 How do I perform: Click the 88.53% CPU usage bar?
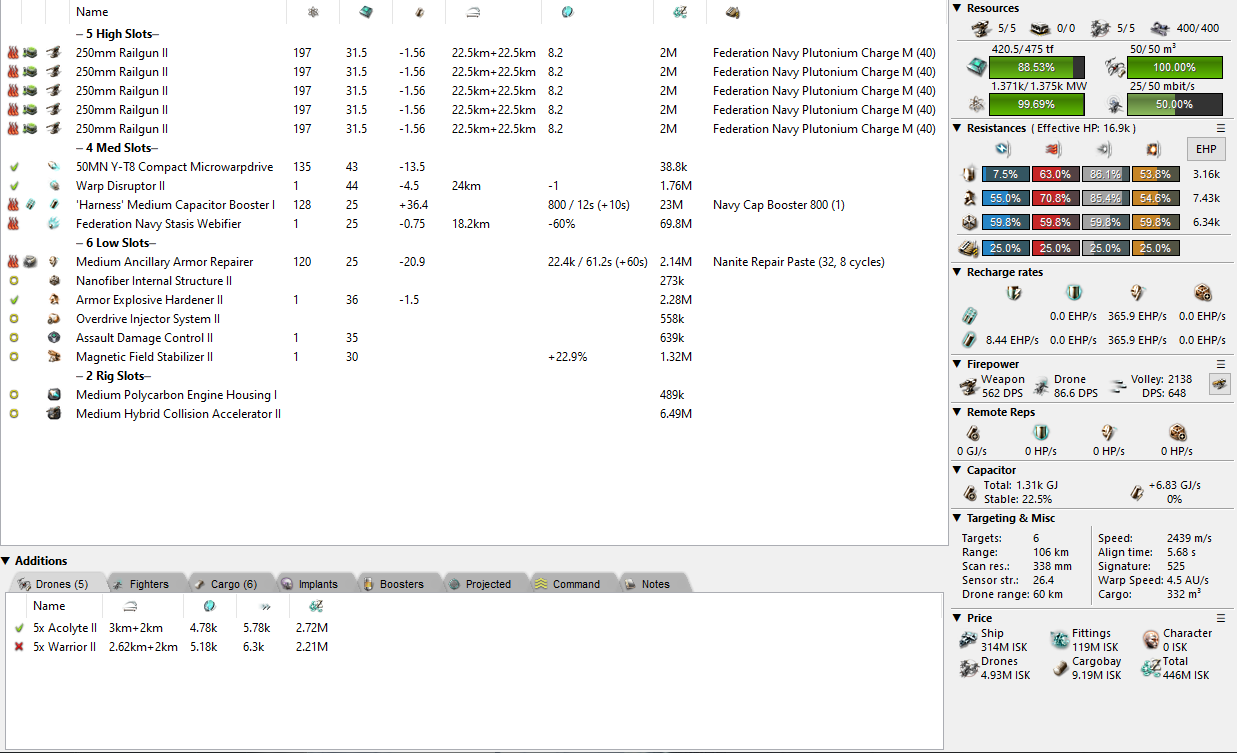pyautogui.click(x=1036, y=67)
